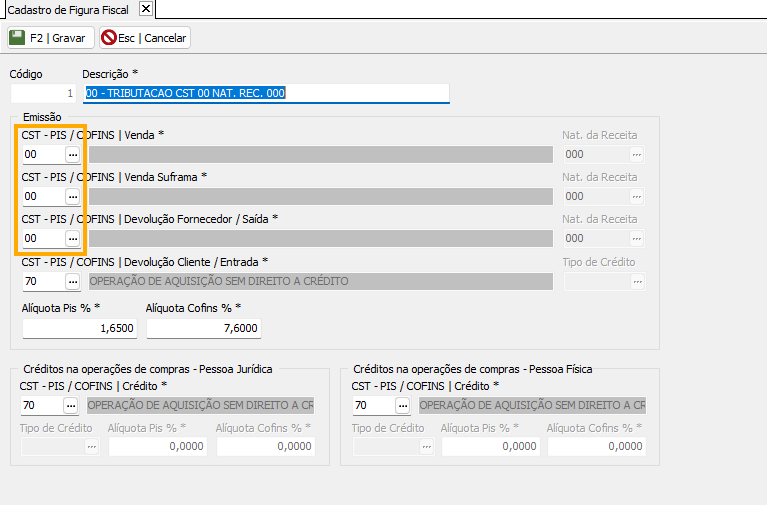Image resolution: width=767 pixels, height=505 pixels.
Task: Open lookup for Pessoa Física CST Crédito
Action: point(403,405)
